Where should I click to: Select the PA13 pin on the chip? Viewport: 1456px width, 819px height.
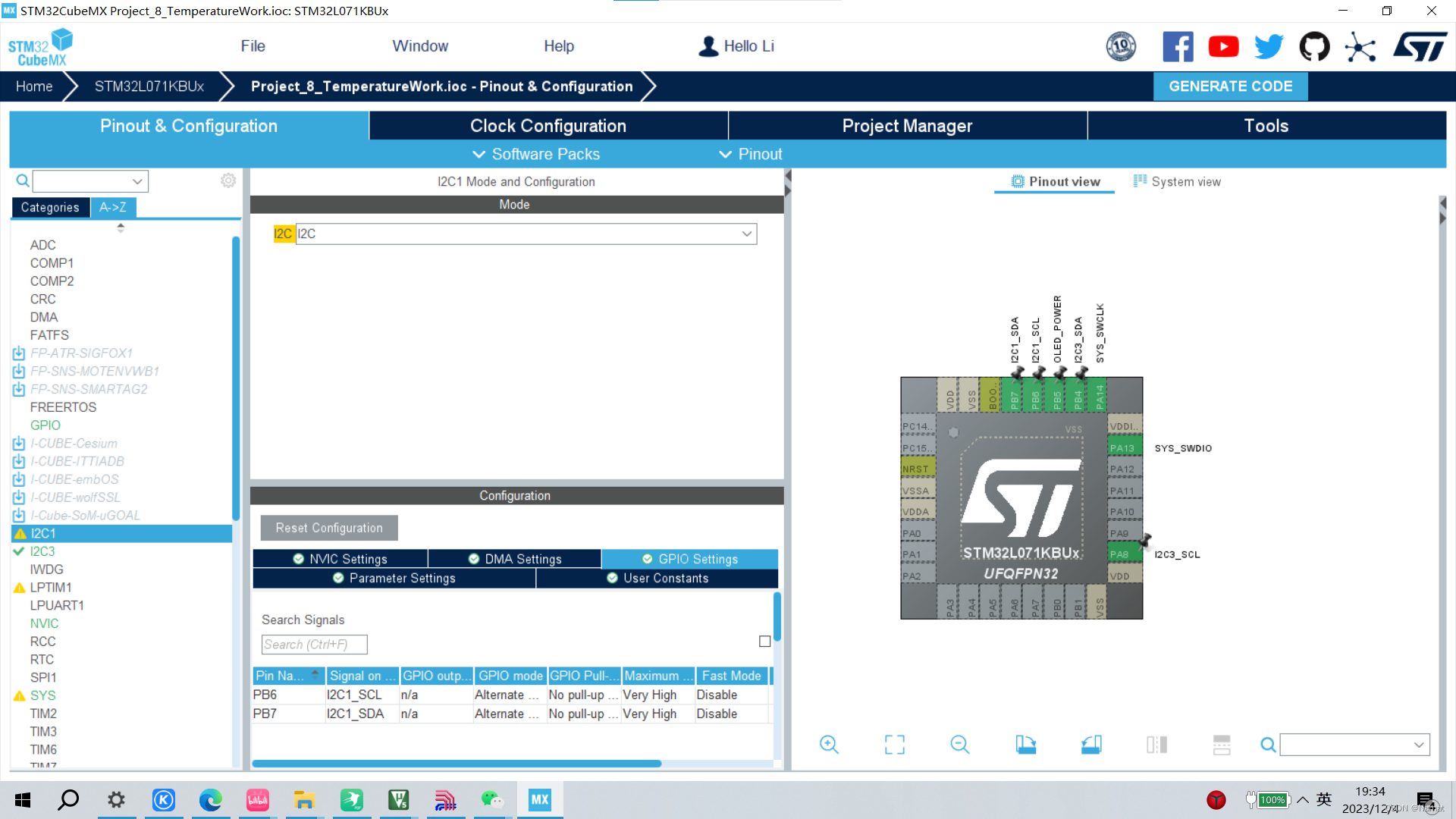pyautogui.click(x=1125, y=448)
